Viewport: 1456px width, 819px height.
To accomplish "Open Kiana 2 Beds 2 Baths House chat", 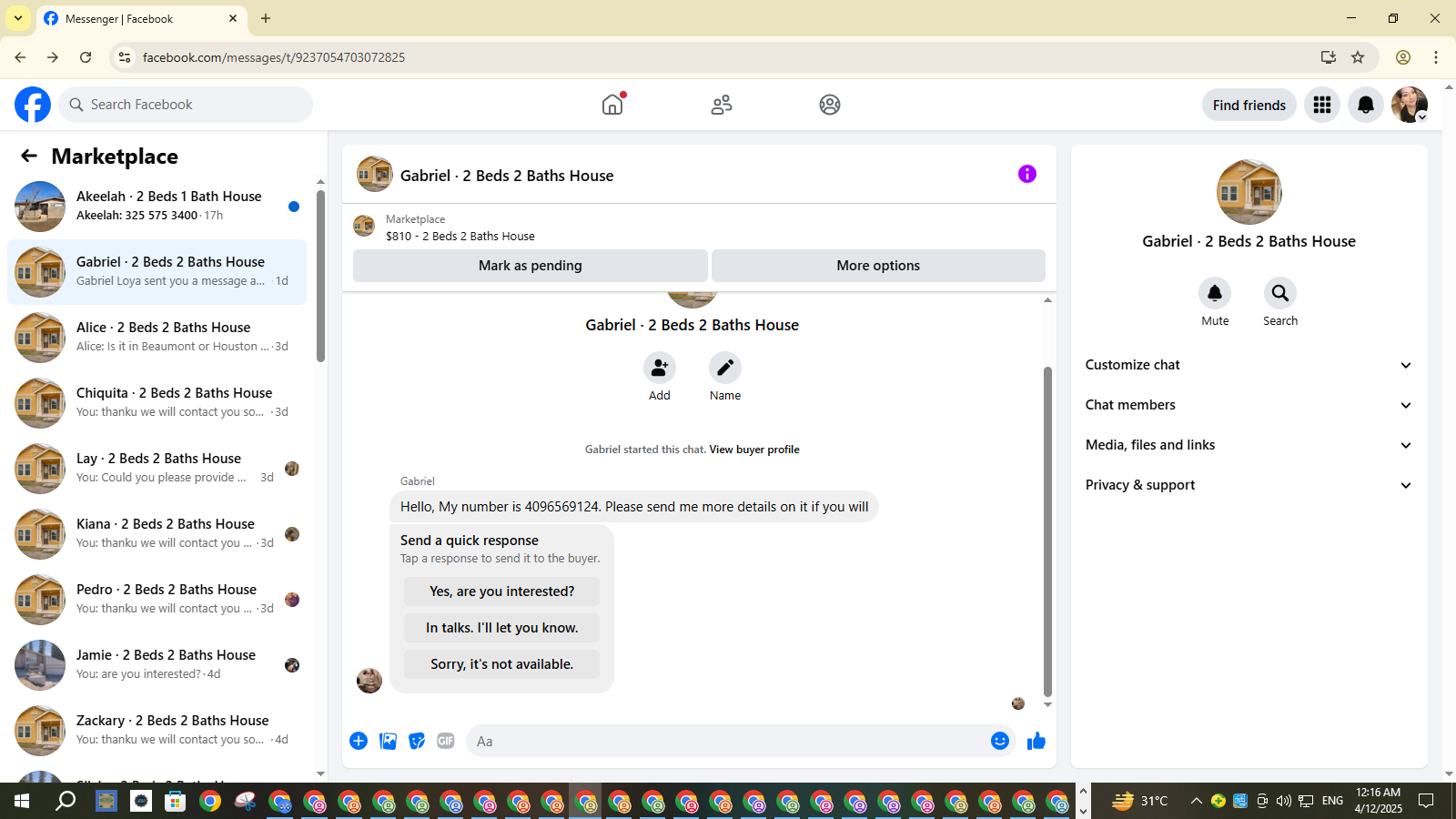I will [x=157, y=534].
